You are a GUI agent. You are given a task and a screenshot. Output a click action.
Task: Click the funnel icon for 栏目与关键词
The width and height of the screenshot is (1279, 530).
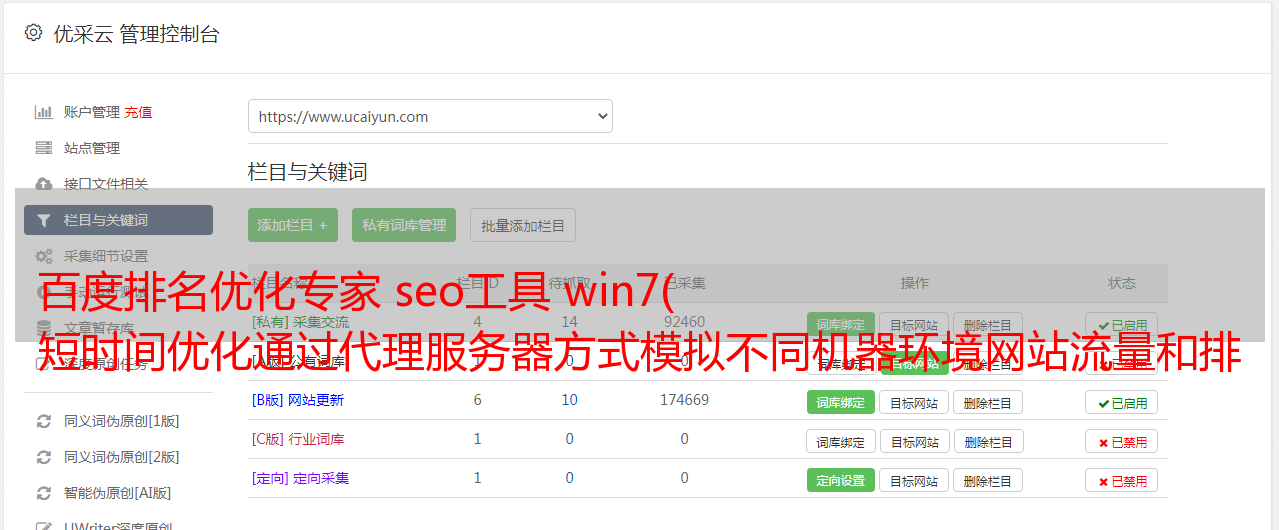(x=43, y=220)
